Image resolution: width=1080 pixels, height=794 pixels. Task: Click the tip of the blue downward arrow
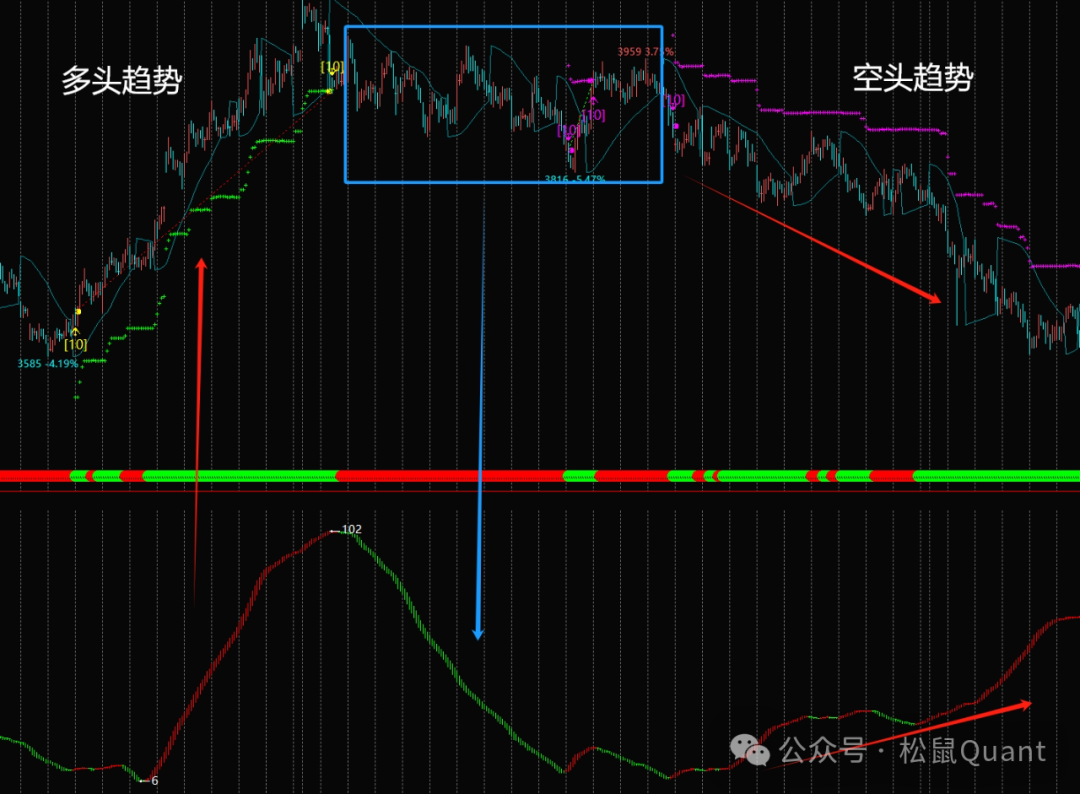478,636
